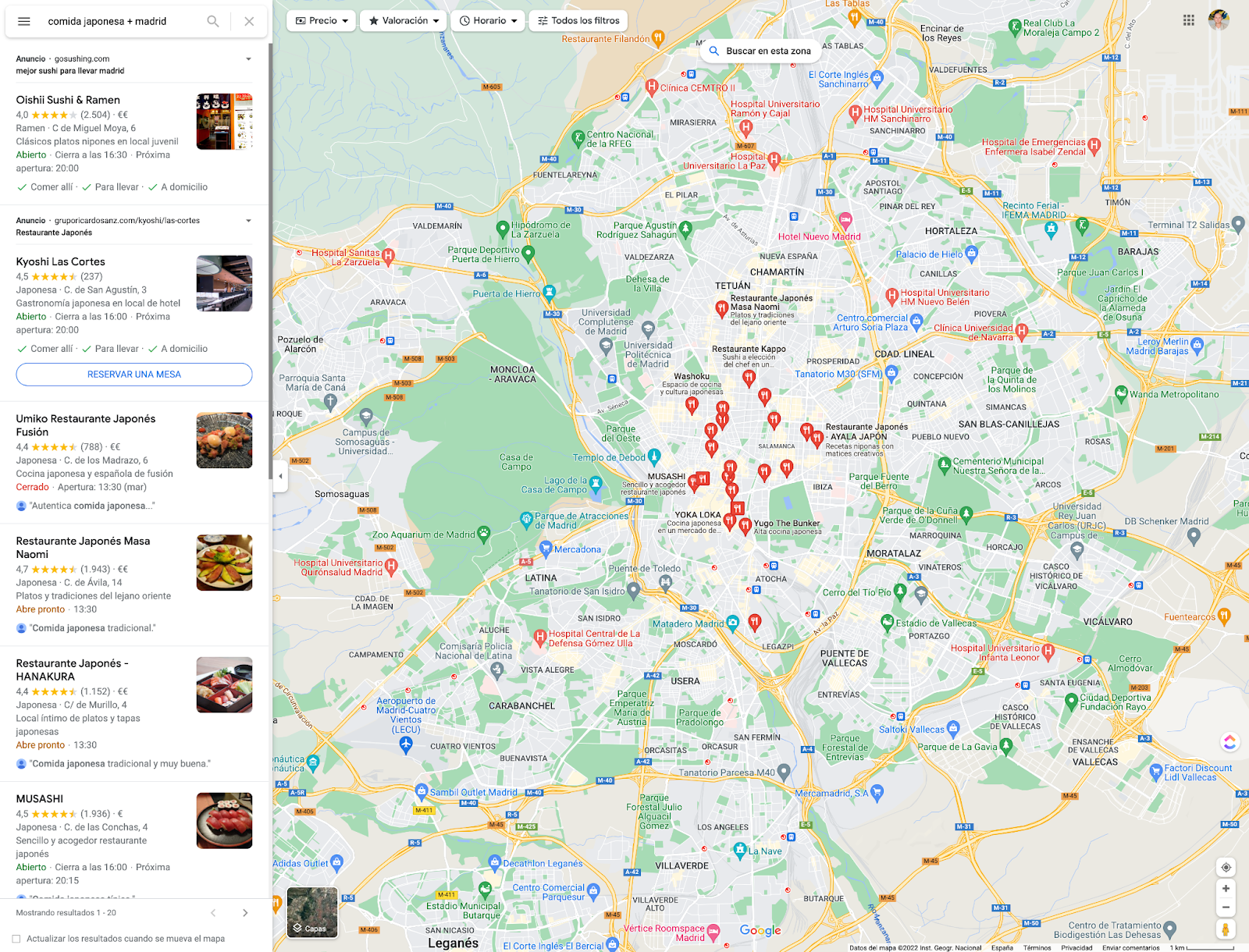Switch map layers via Capas thumbnail
Viewport: 1249px width, 952px height.
point(312,912)
